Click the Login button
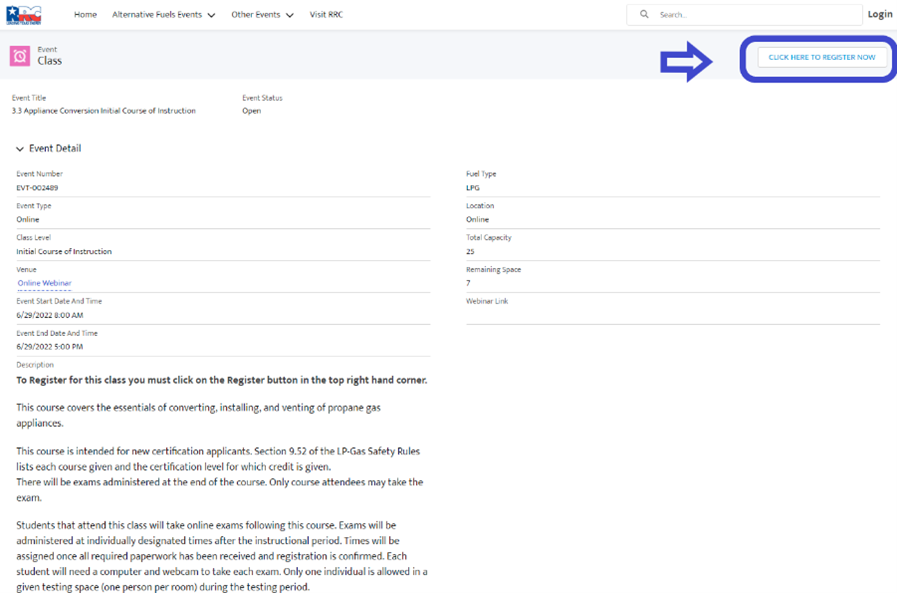 880,14
